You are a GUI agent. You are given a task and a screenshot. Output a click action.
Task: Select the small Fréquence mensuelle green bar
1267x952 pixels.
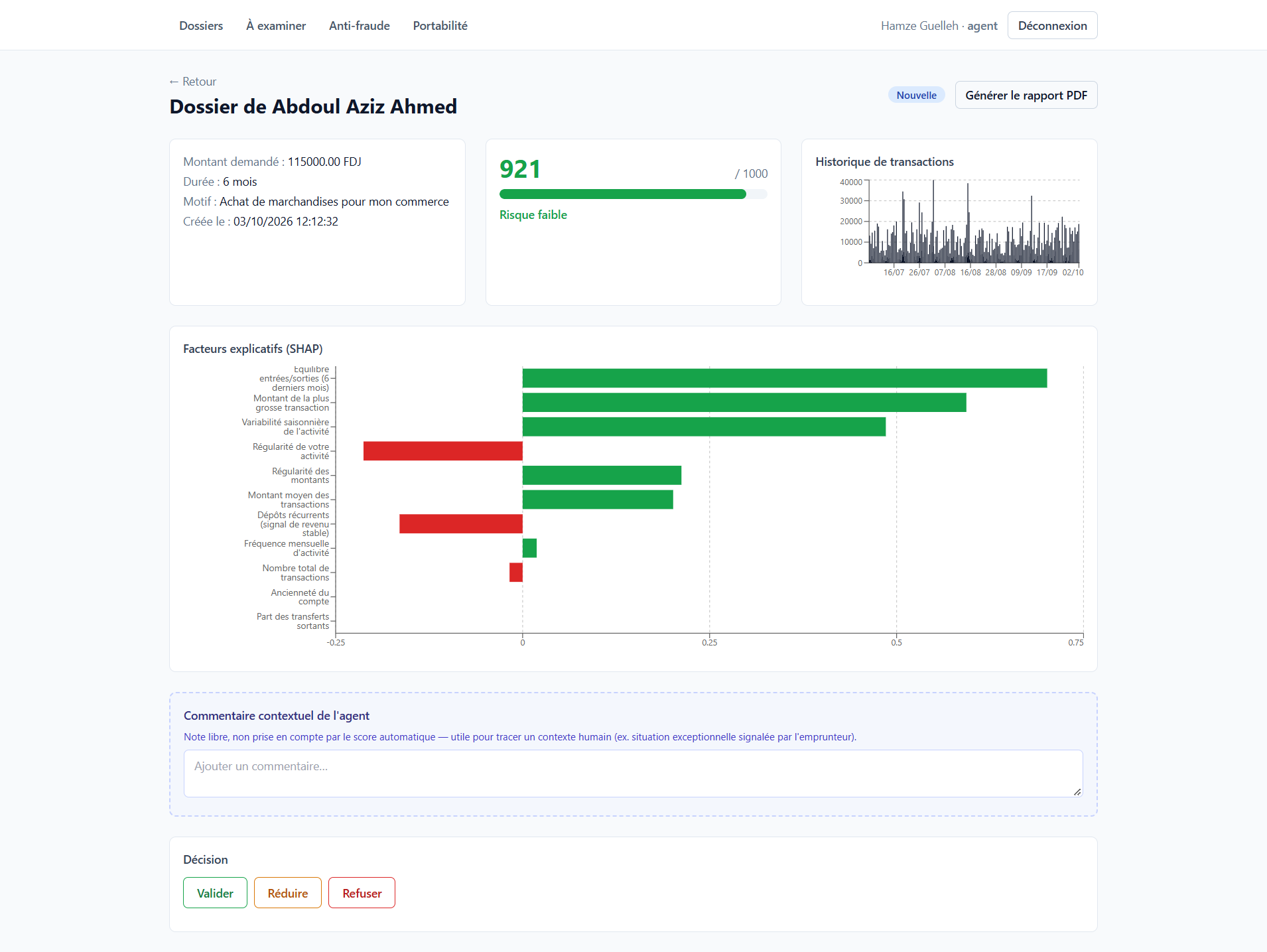(529, 548)
